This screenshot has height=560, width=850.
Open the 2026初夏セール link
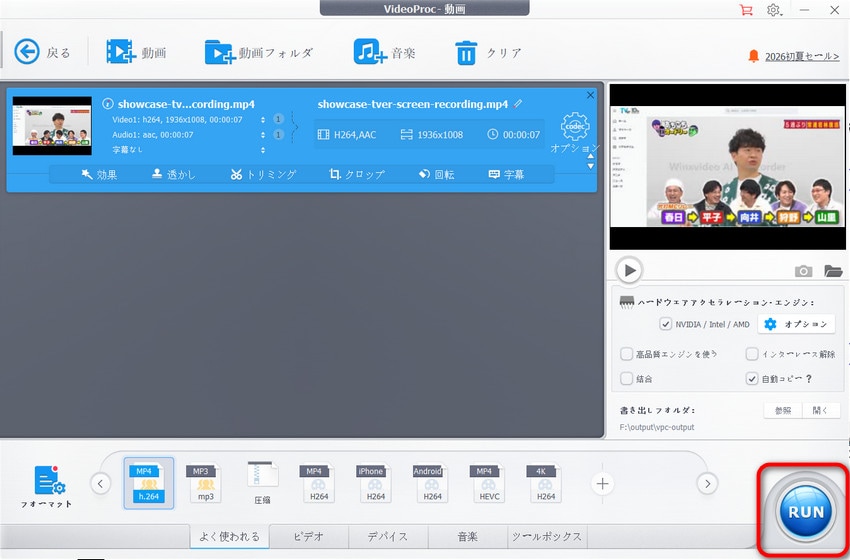(802, 56)
